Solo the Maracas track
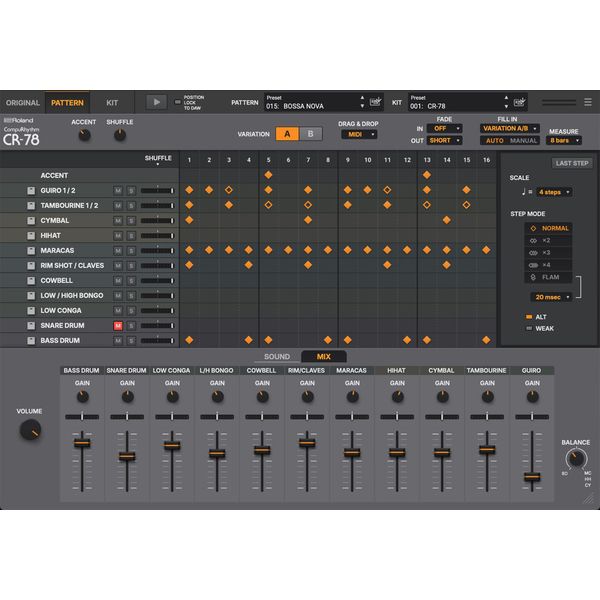600x600 pixels. 131,251
